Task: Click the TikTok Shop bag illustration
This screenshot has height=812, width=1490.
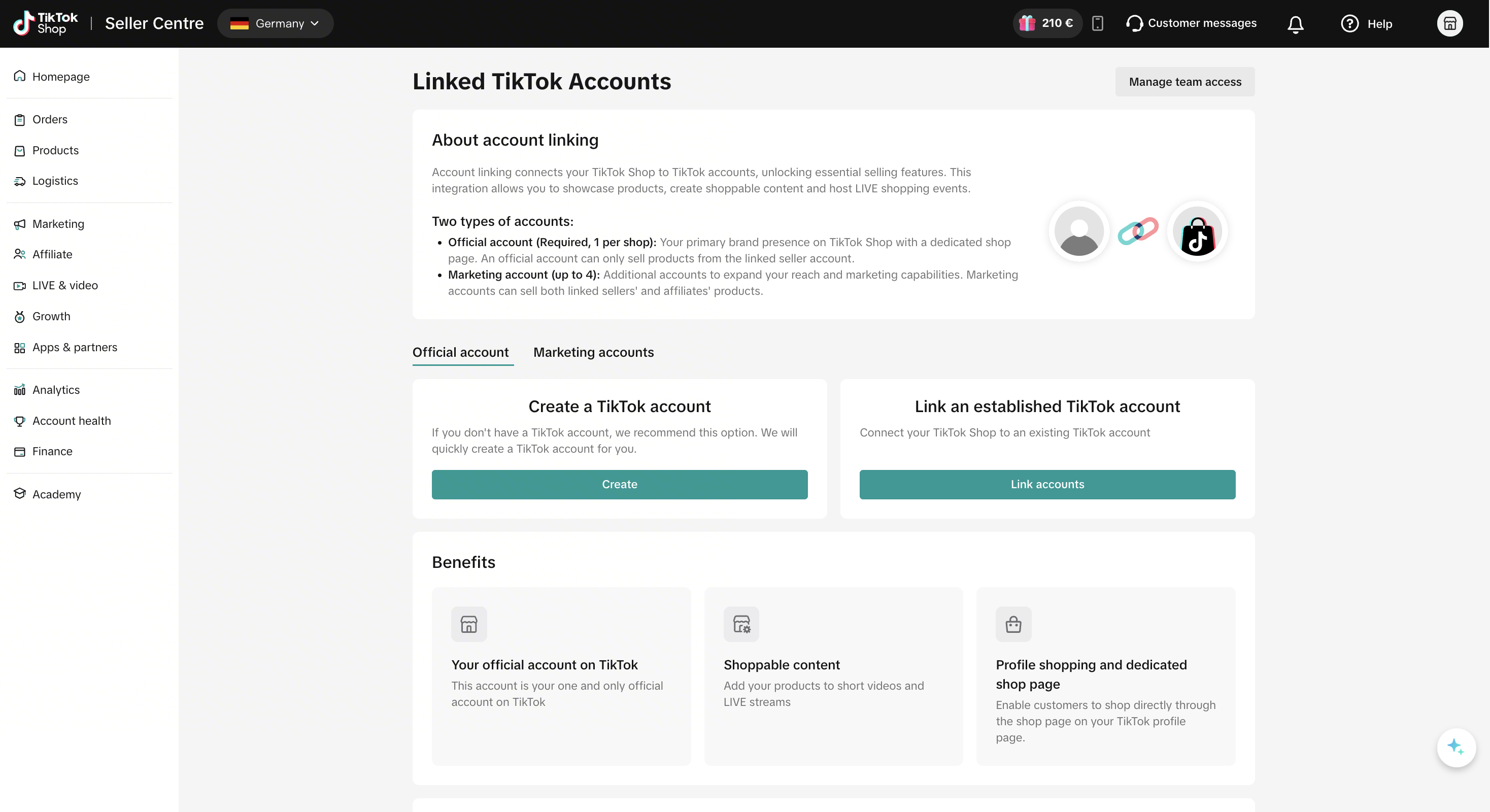Action: click(1197, 231)
